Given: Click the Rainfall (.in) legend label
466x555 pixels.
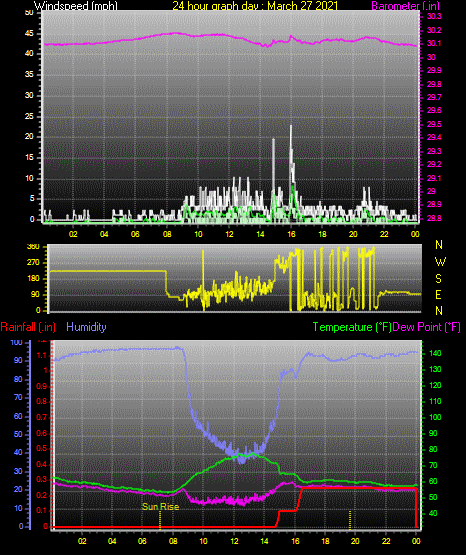Looking at the screenshot, I should pyautogui.click(x=28, y=327).
